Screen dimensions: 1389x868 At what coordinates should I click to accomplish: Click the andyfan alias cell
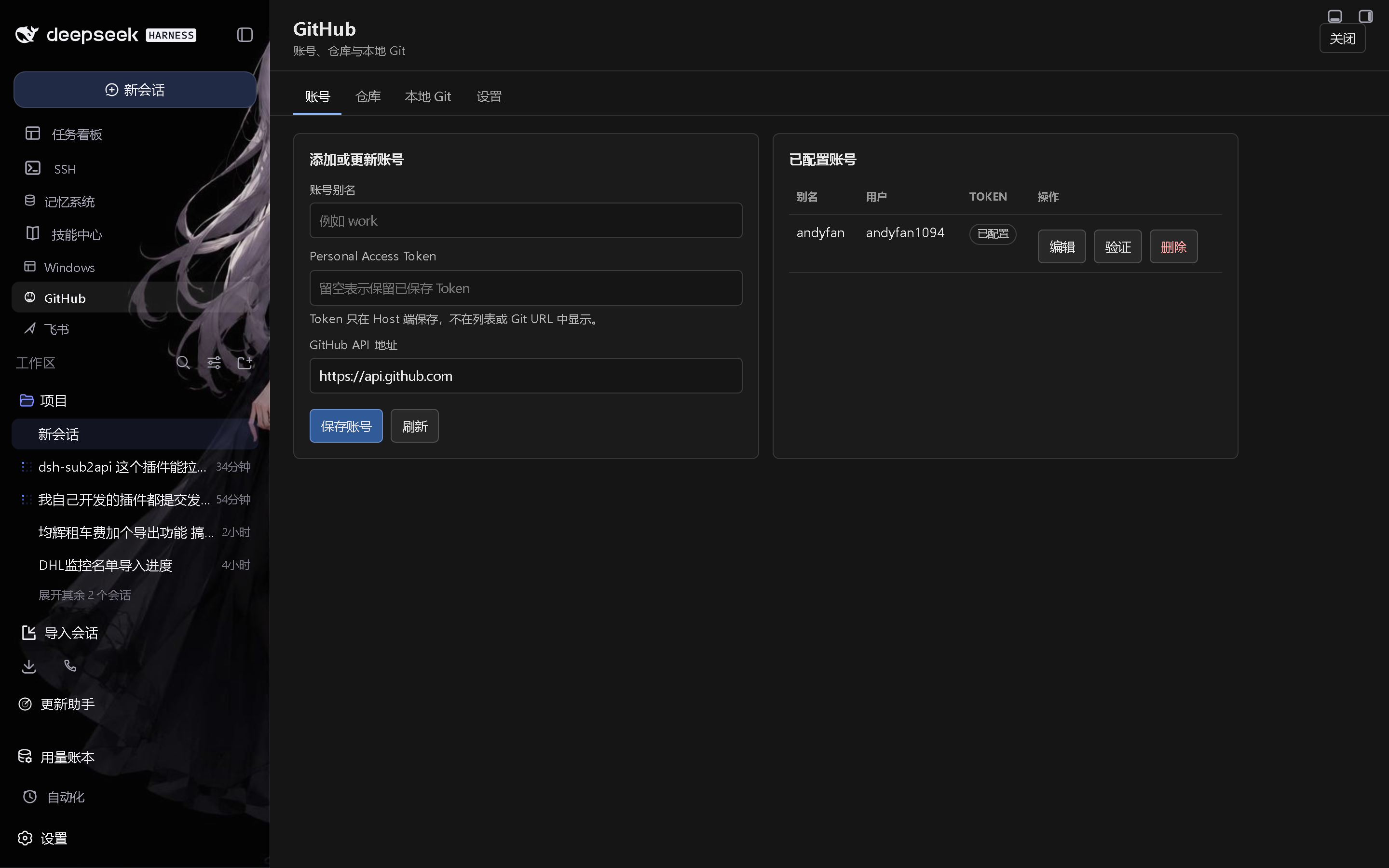coord(820,232)
